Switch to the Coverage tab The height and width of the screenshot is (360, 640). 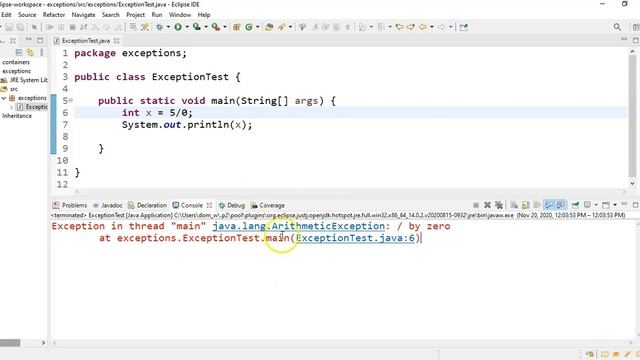tap(268, 205)
